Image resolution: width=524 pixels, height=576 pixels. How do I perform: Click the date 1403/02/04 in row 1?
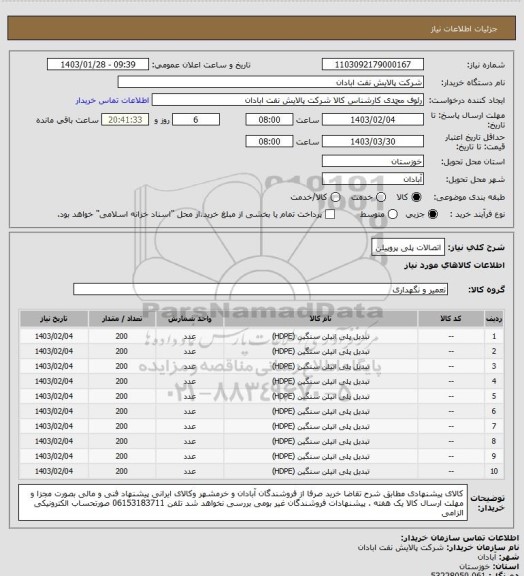[54, 336]
